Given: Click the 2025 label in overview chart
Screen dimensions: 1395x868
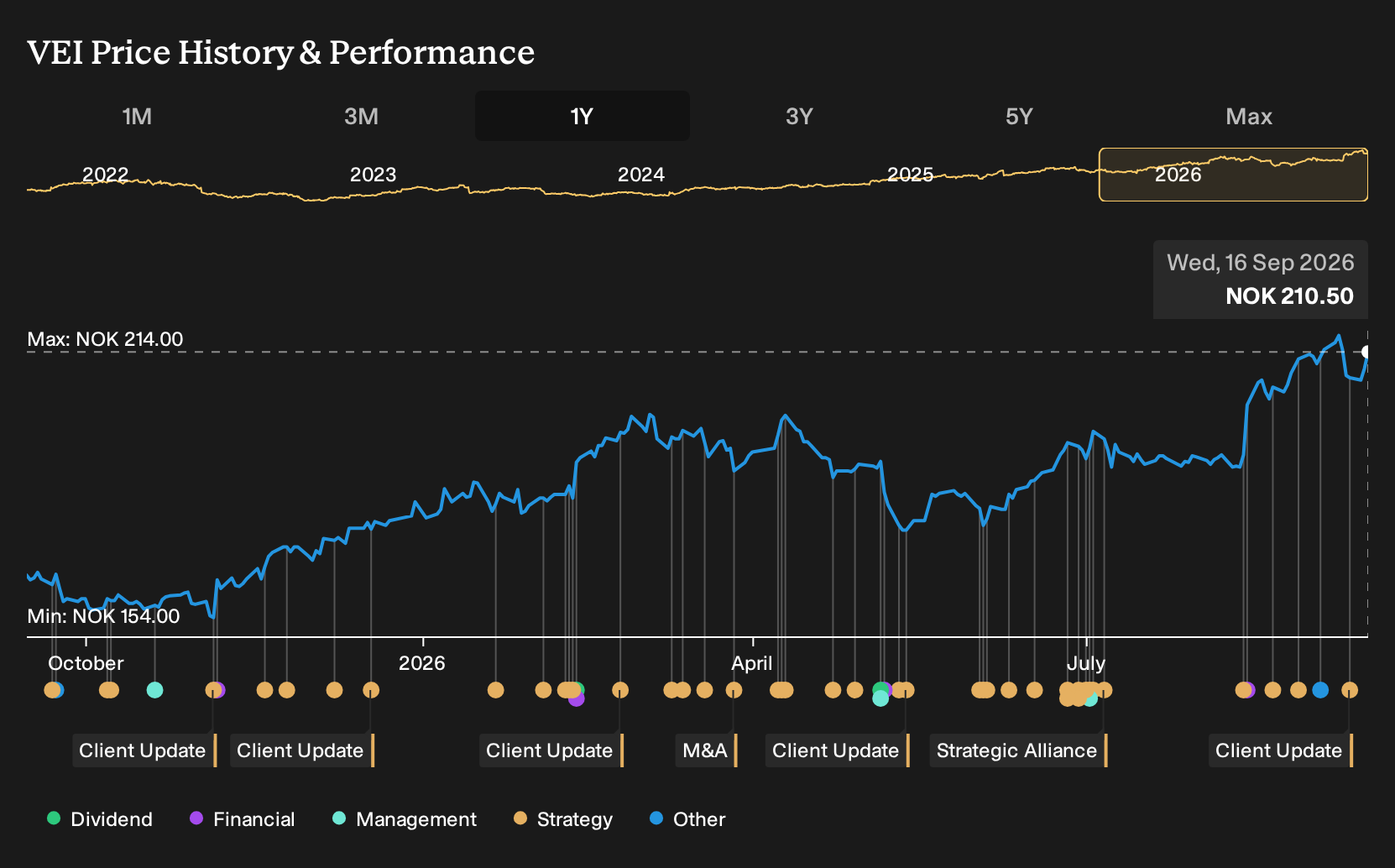Looking at the screenshot, I should click(x=910, y=175).
